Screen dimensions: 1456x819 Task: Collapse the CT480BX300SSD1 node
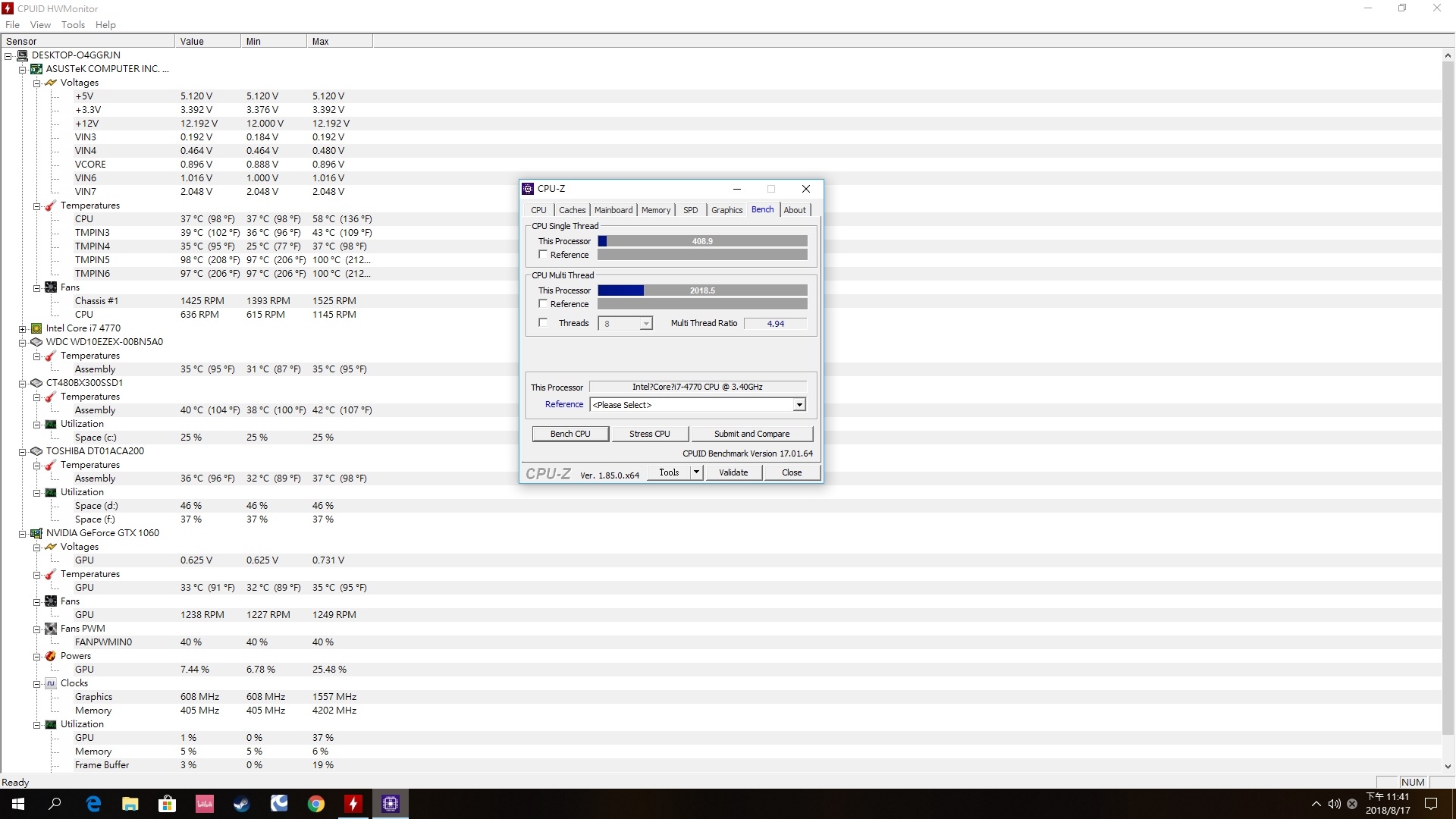coord(23,384)
